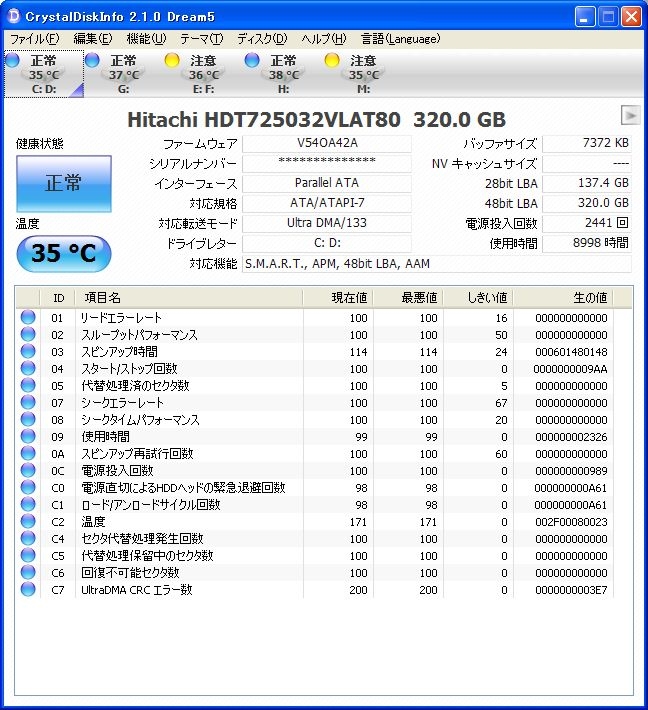Select the 代替処理済のセクタ数 attribute name
Viewport: 648px width, 710px height.
[x=135, y=386]
